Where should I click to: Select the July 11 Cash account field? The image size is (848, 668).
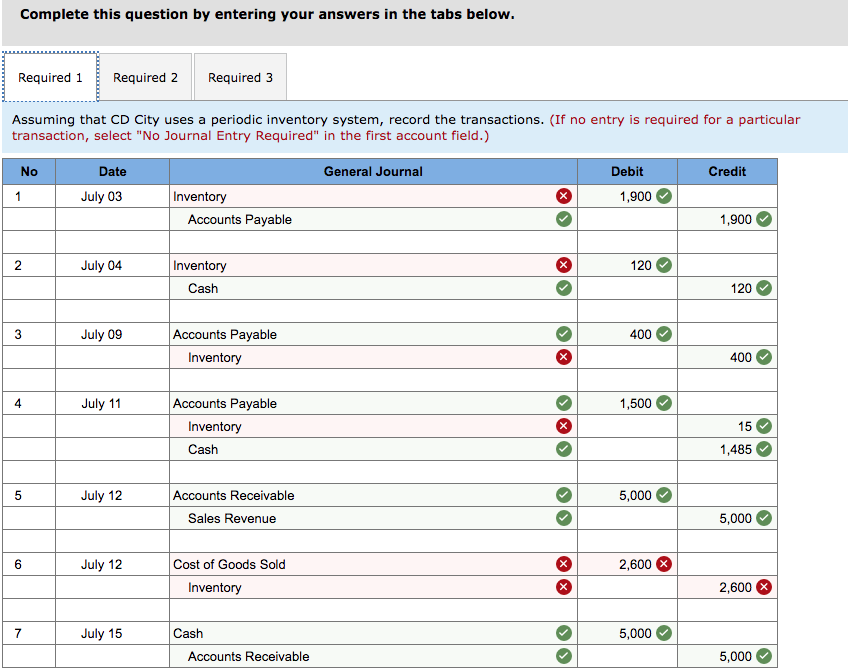click(x=373, y=449)
